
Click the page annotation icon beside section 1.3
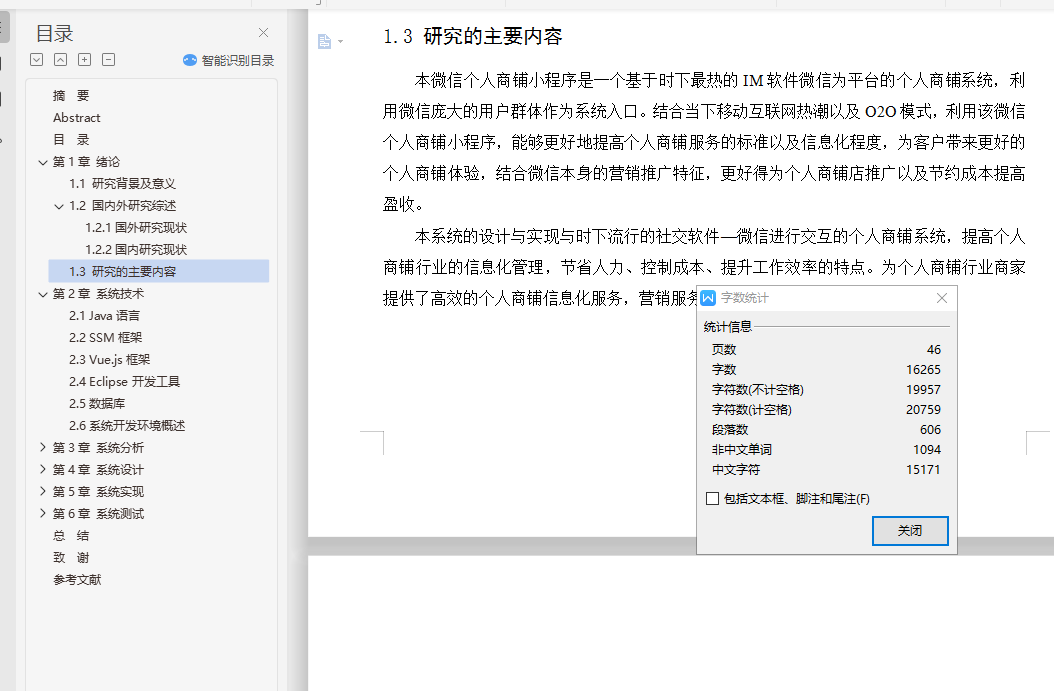(x=325, y=40)
